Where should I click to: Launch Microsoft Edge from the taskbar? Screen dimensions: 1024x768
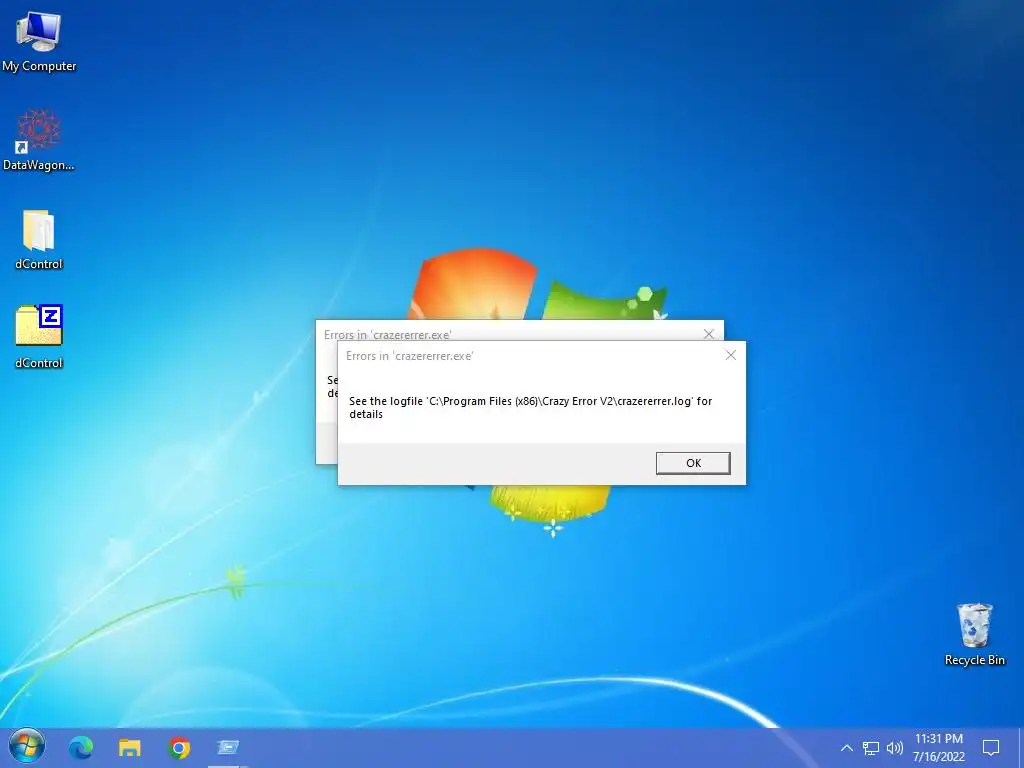pos(81,747)
